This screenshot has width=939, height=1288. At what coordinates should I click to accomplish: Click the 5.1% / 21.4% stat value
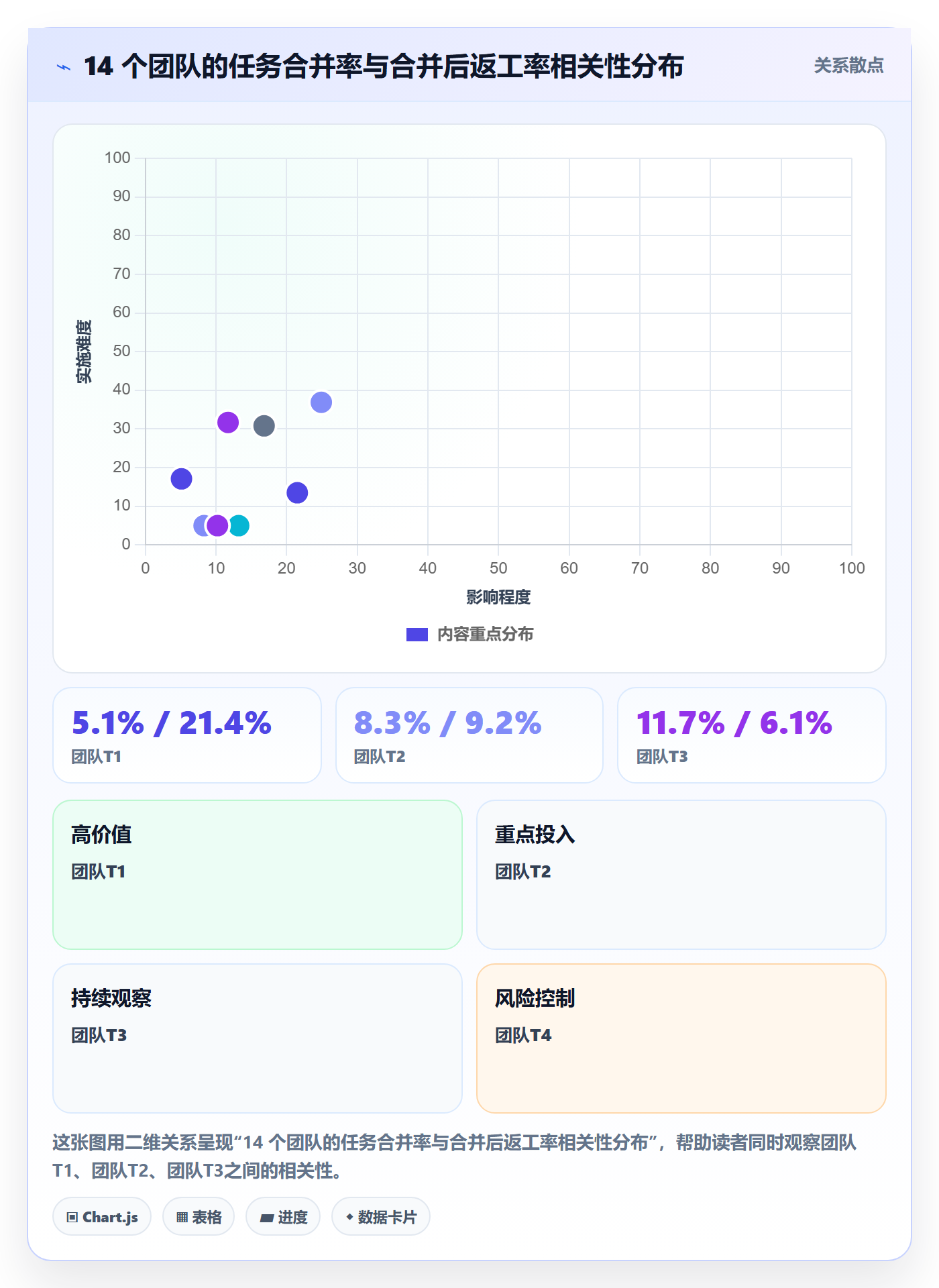(172, 723)
